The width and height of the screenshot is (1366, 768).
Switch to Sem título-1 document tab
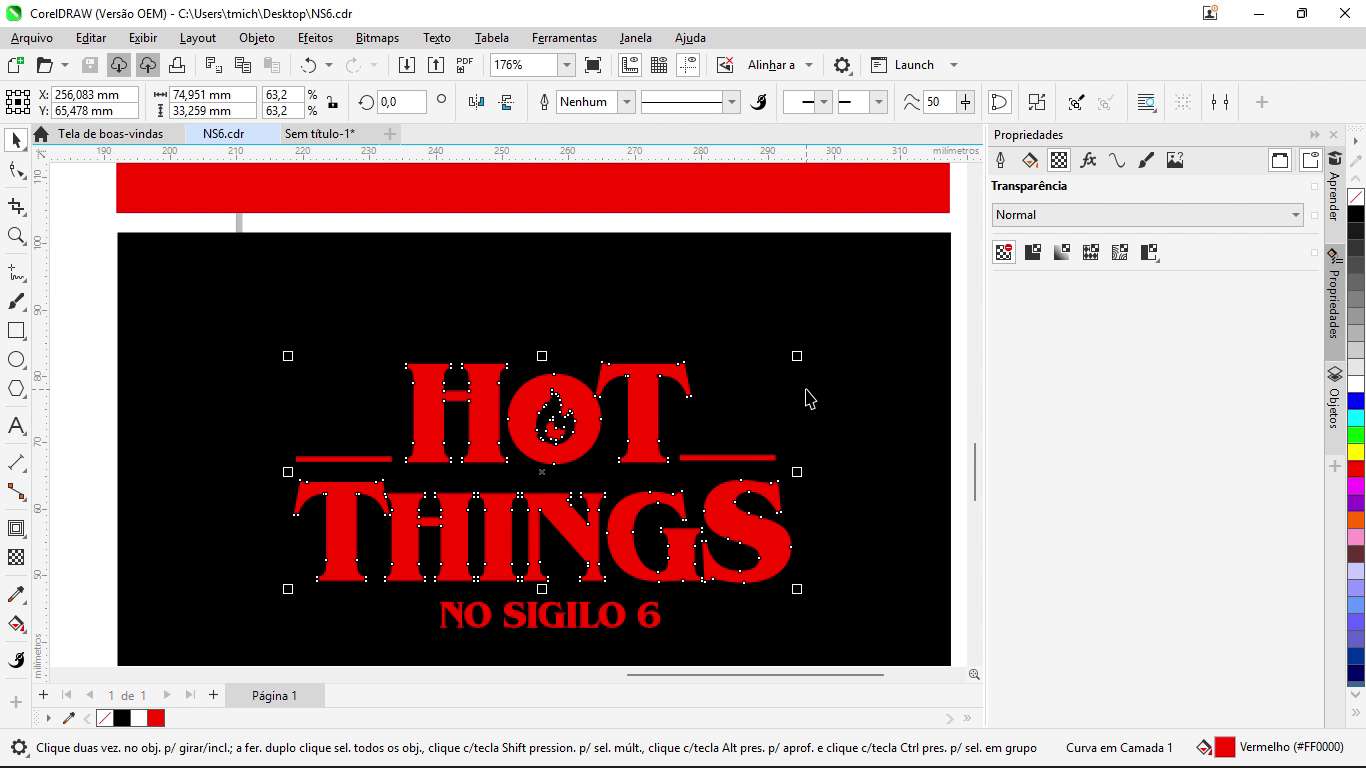click(319, 134)
